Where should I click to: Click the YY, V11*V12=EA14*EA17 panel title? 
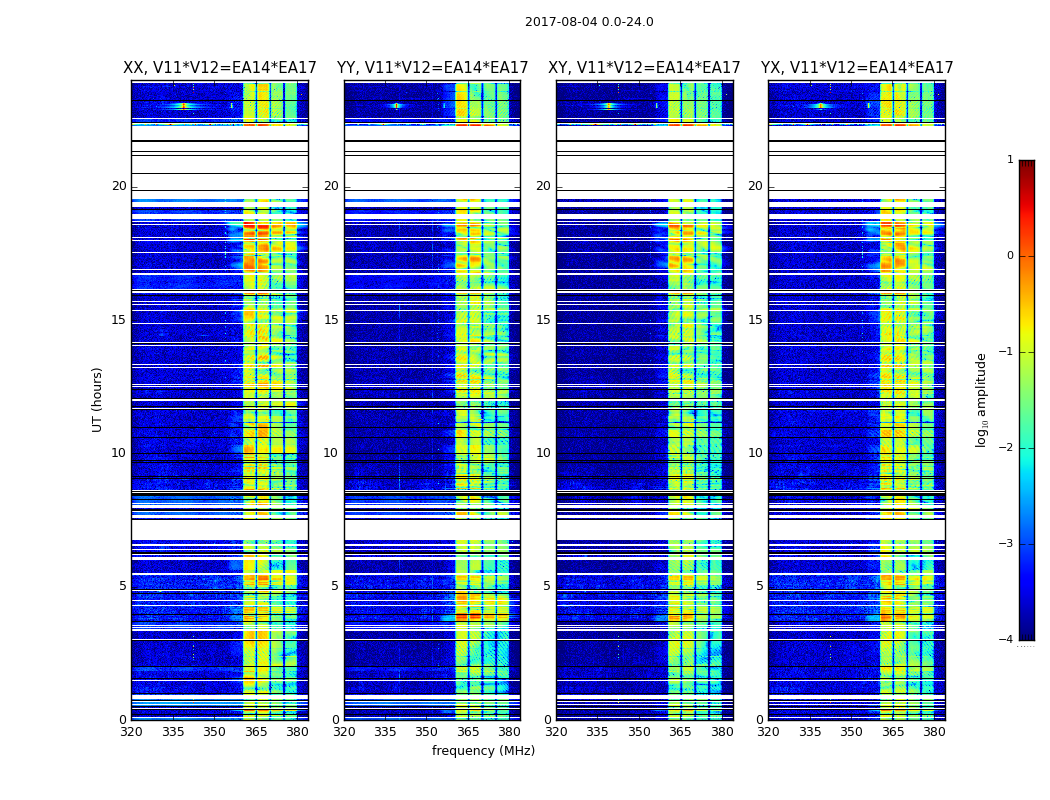click(433, 68)
